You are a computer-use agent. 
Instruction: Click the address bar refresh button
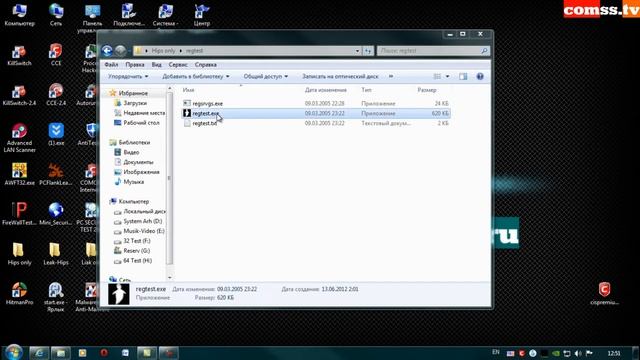tap(368, 51)
